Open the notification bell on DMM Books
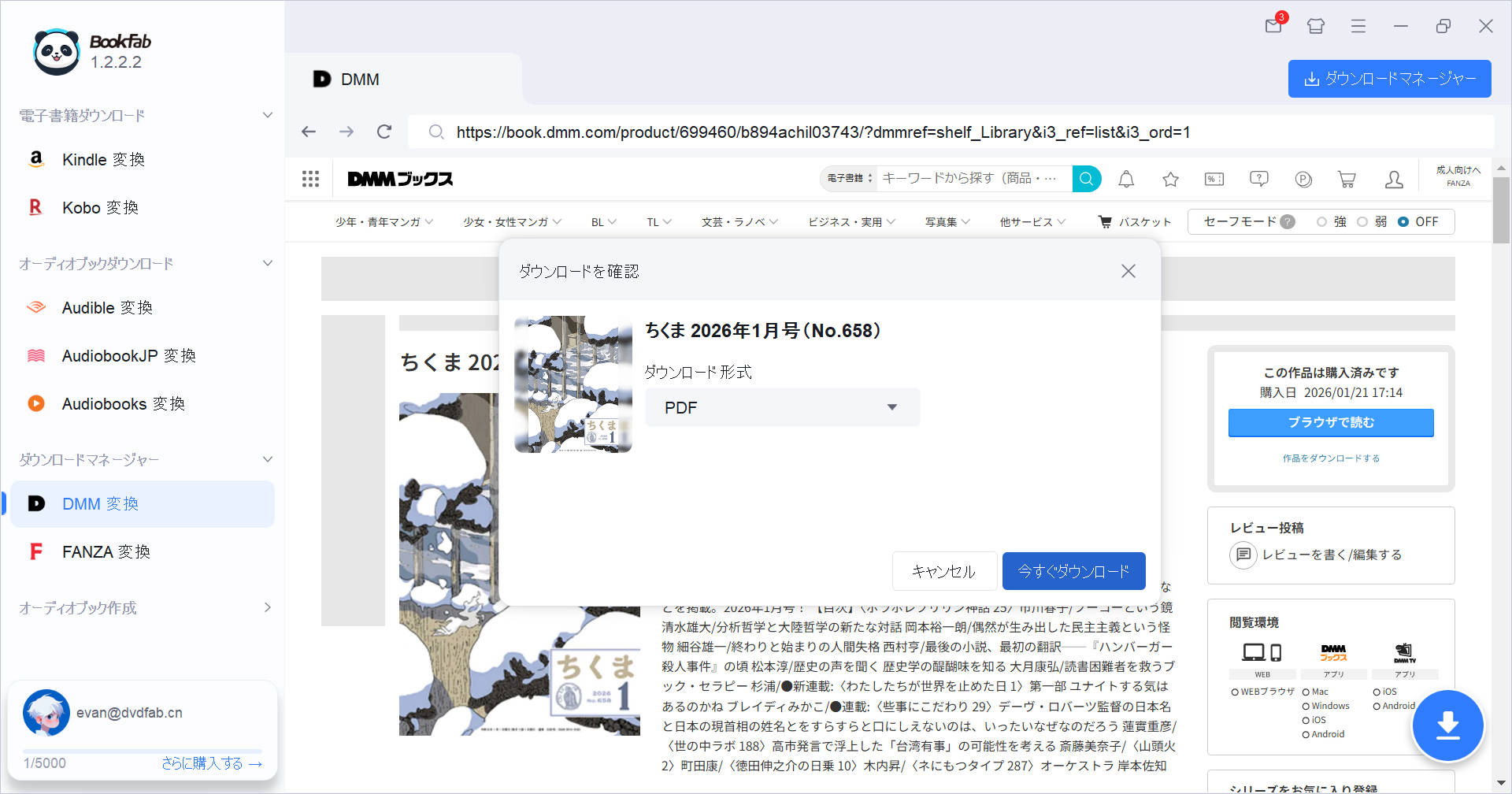 [1126, 179]
